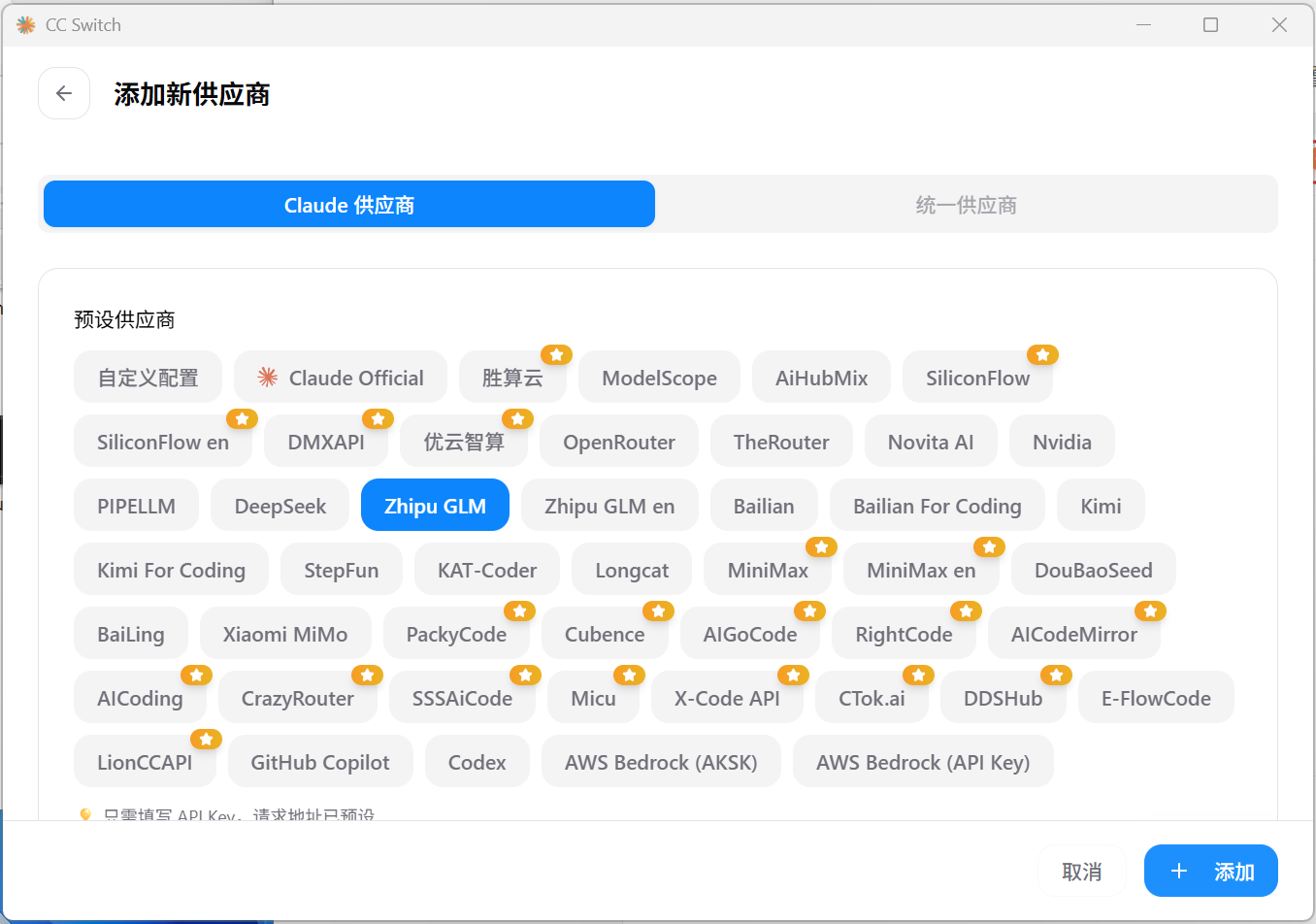Choose the Bailian preset
The width and height of the screenshot is (1316, 924).
point(764,505)
